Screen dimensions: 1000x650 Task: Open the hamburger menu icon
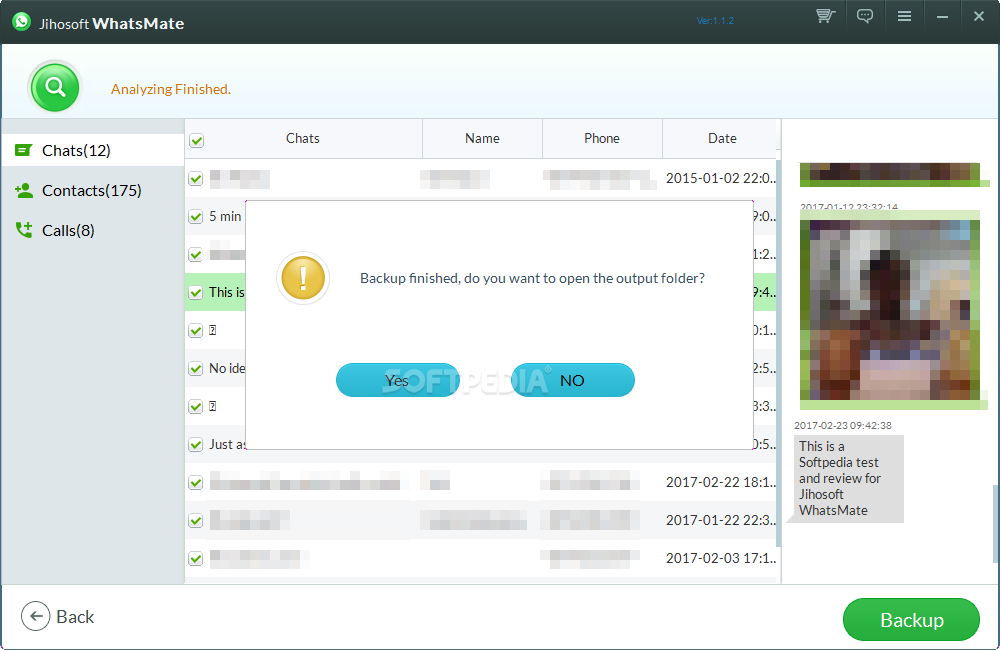(904, 16)
